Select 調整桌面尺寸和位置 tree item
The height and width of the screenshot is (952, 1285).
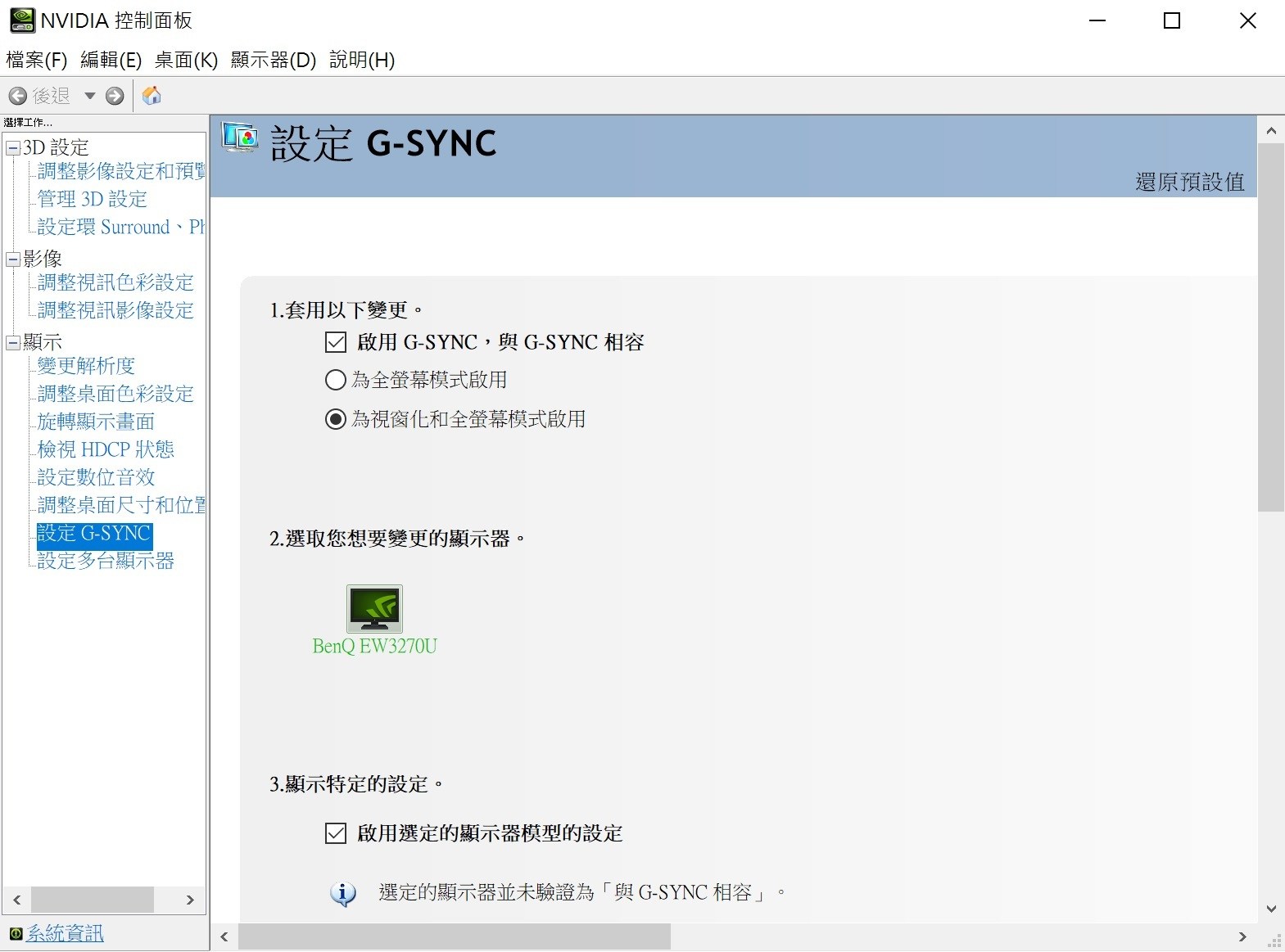point(121,505)
